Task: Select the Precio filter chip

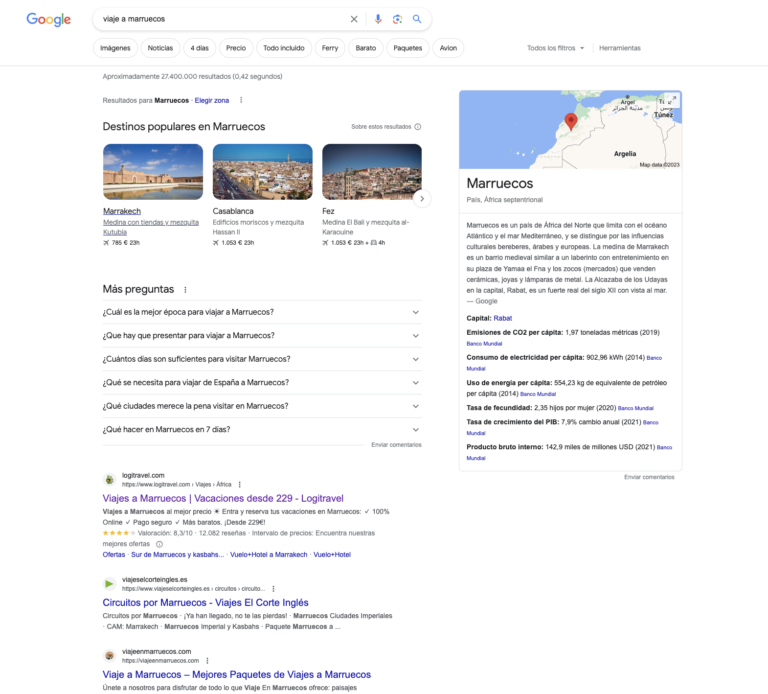Action: (x=236, y=48)
